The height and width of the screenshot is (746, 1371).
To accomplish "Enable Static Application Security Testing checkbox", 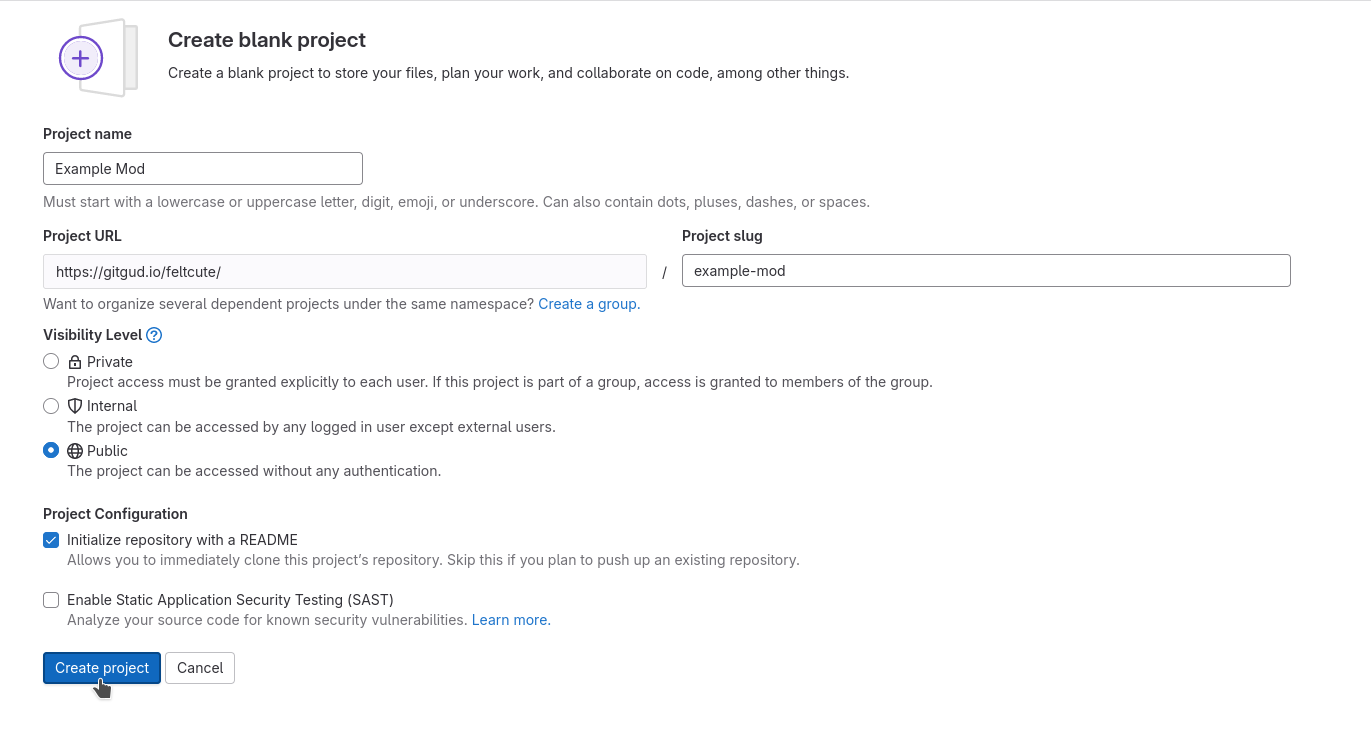I will (x=51, y=600).
